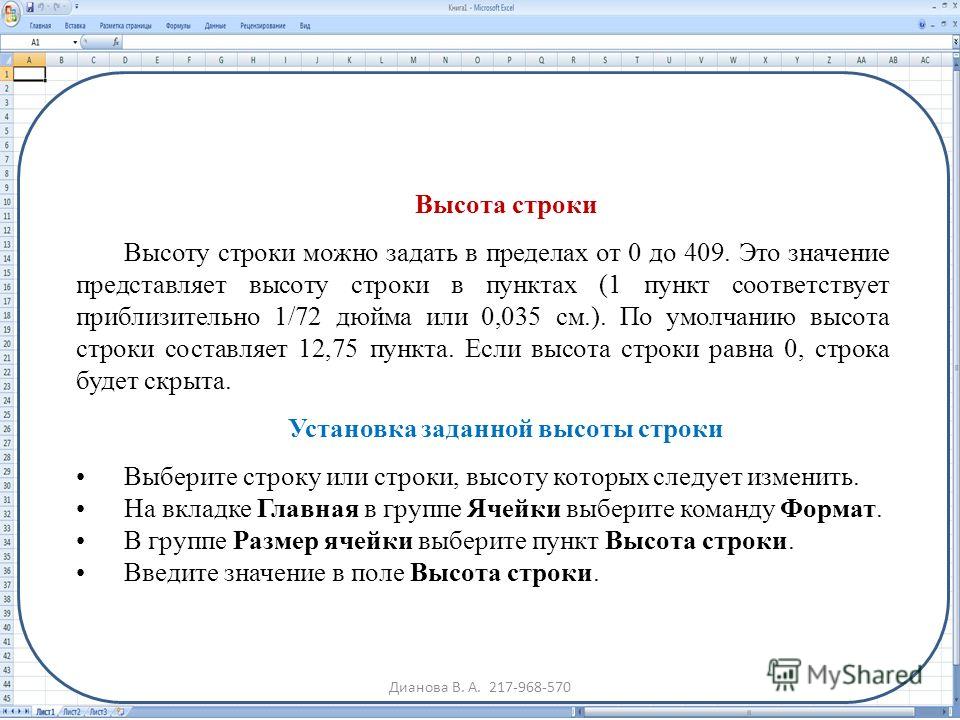Switch to sheet tab Лист1
The image size is (960, 720).
click(45, 712)
